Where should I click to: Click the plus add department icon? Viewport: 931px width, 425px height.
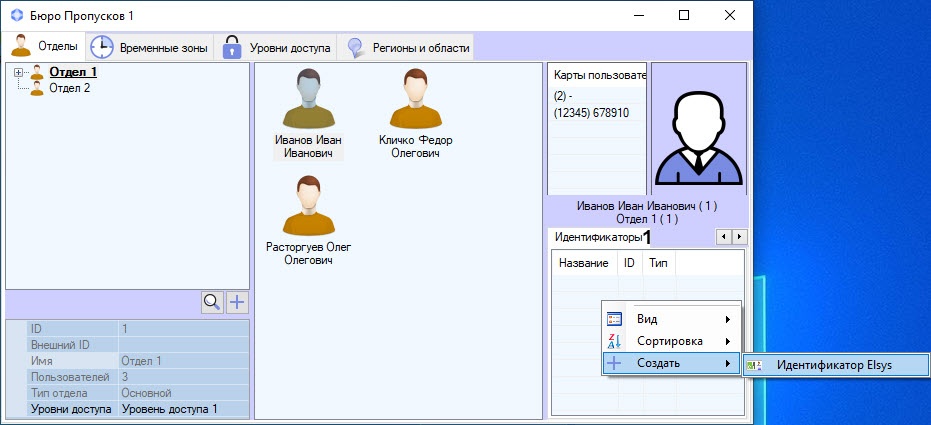(x=237, y=302)
